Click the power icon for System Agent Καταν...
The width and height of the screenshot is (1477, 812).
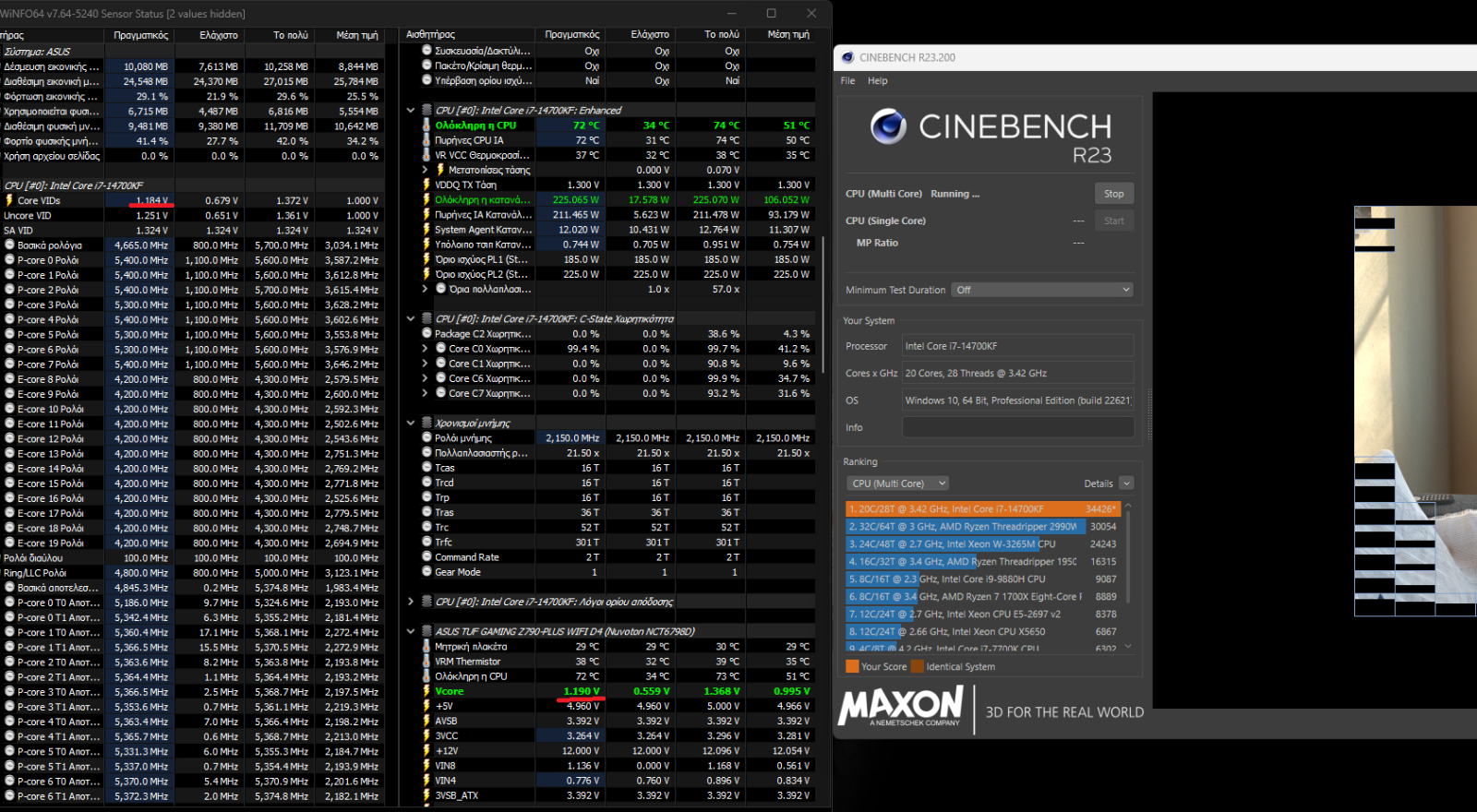tap(426, 230)
